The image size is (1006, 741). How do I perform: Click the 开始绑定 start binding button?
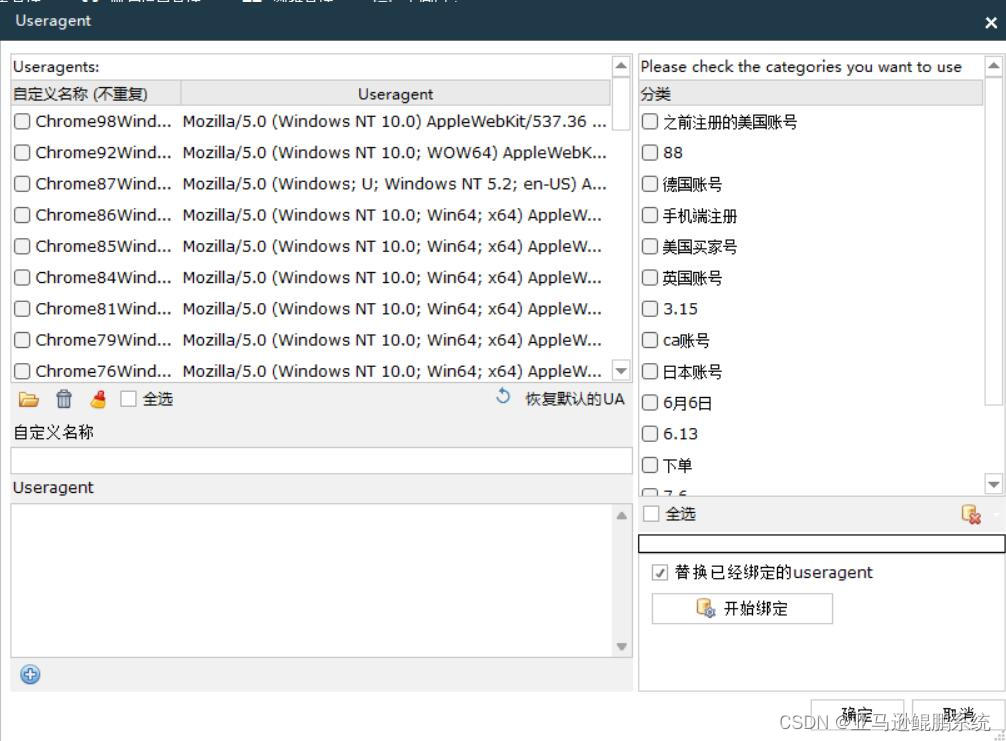click(742, 608)
